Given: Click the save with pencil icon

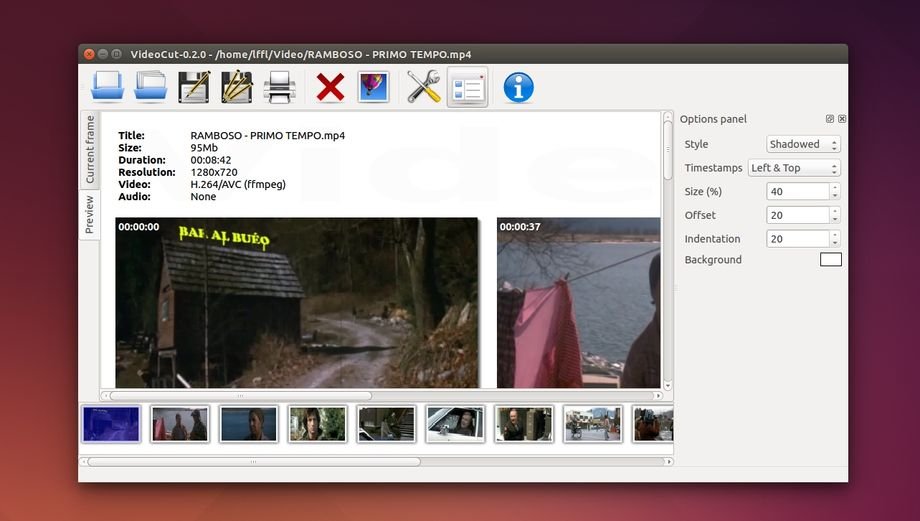Looking at the screenshot, I should pos(193,87).
